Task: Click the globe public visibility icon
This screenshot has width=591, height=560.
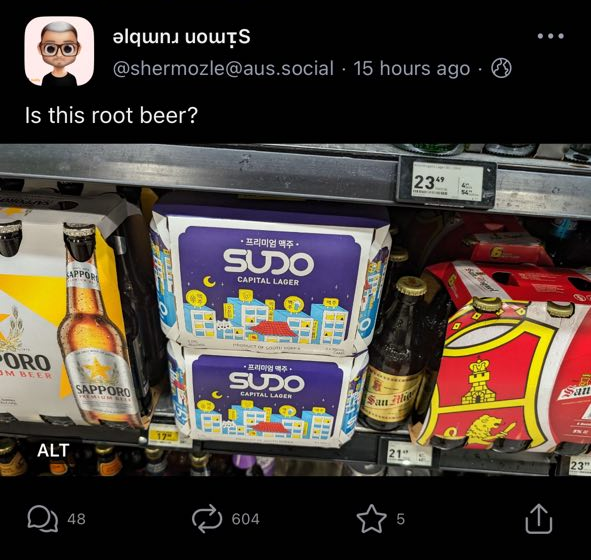Action: pyautogui.click(x=501, y=69)
